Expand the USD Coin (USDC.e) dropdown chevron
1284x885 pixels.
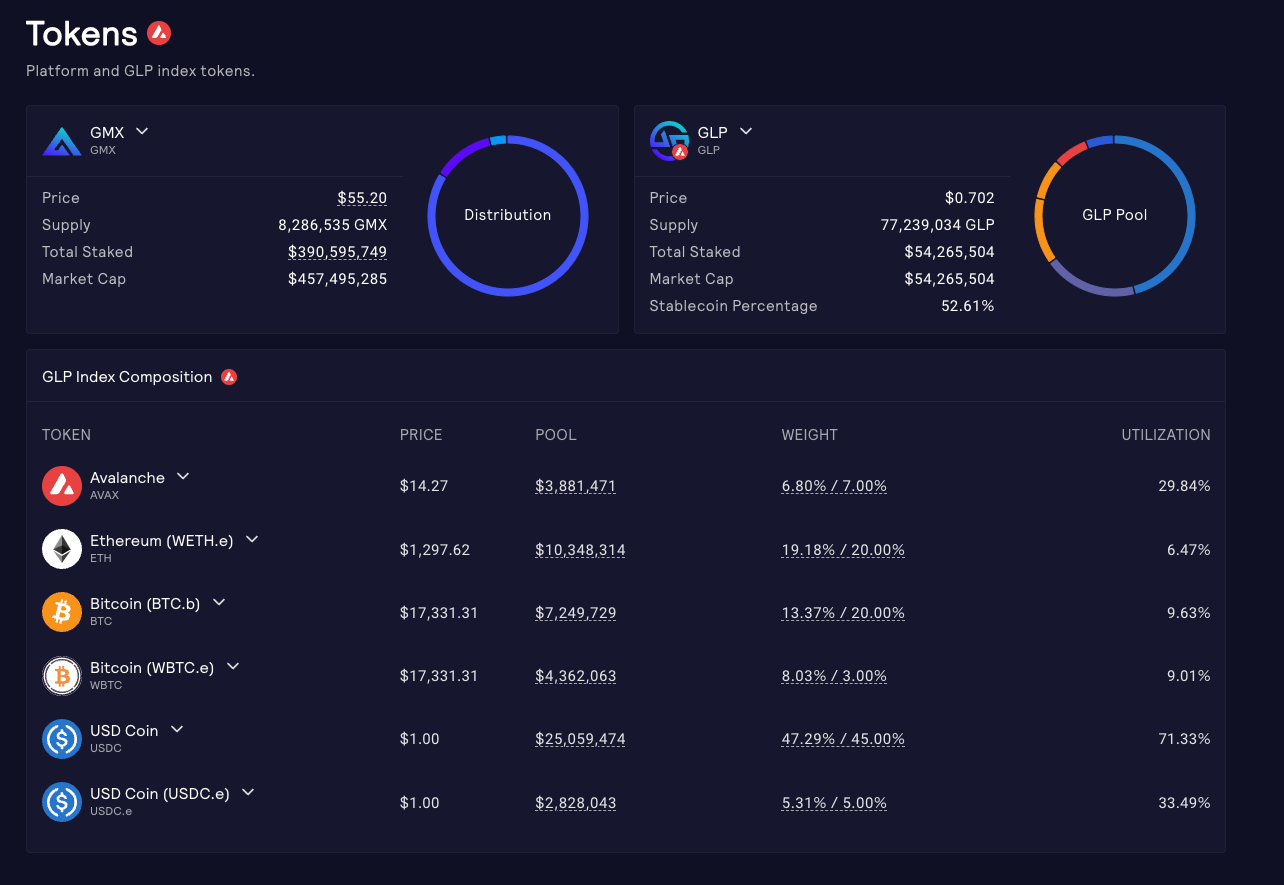tap(248, 793)
